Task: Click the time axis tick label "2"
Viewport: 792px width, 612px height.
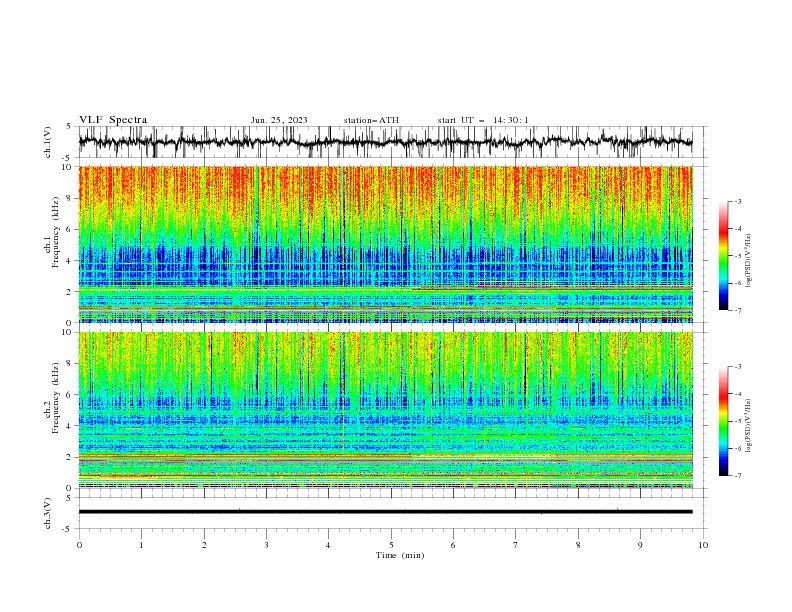Action: [204, 545]
